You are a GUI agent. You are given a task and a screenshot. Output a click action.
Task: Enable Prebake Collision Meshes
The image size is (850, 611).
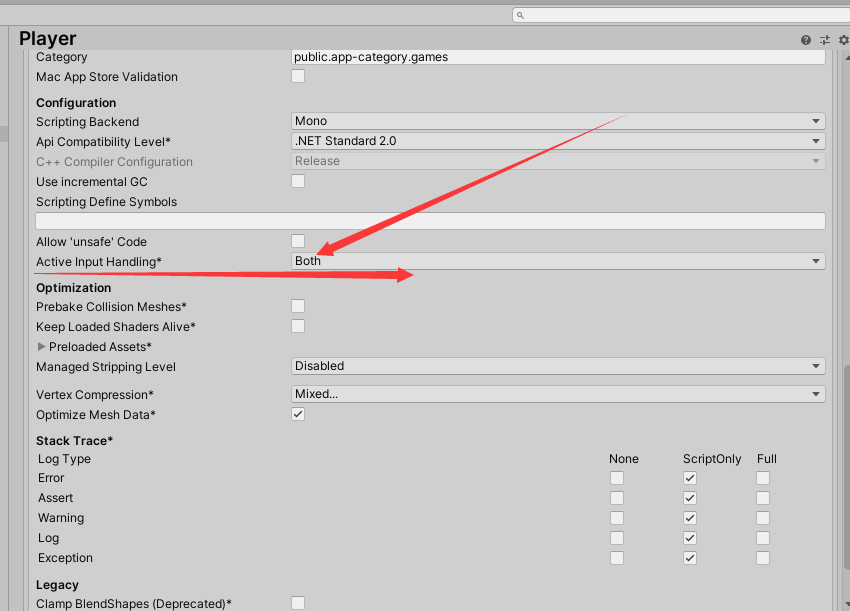pyautogui.click(x=297, y=306)
